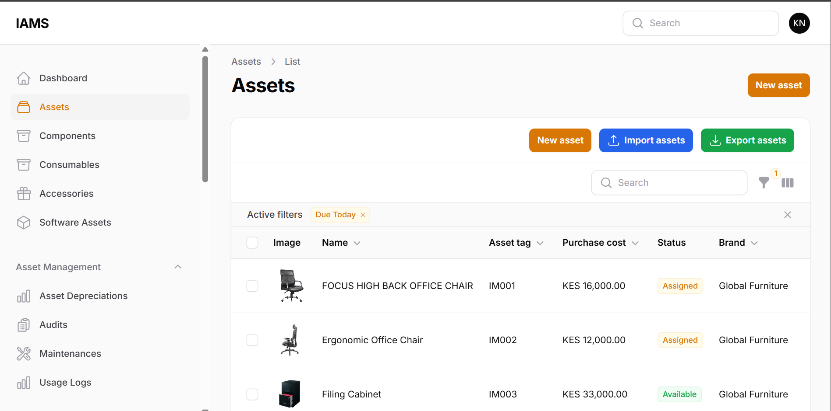Viewport: 831px width, 411px height.
Task: Sort by the Brand column header
Action: point(738,243)
